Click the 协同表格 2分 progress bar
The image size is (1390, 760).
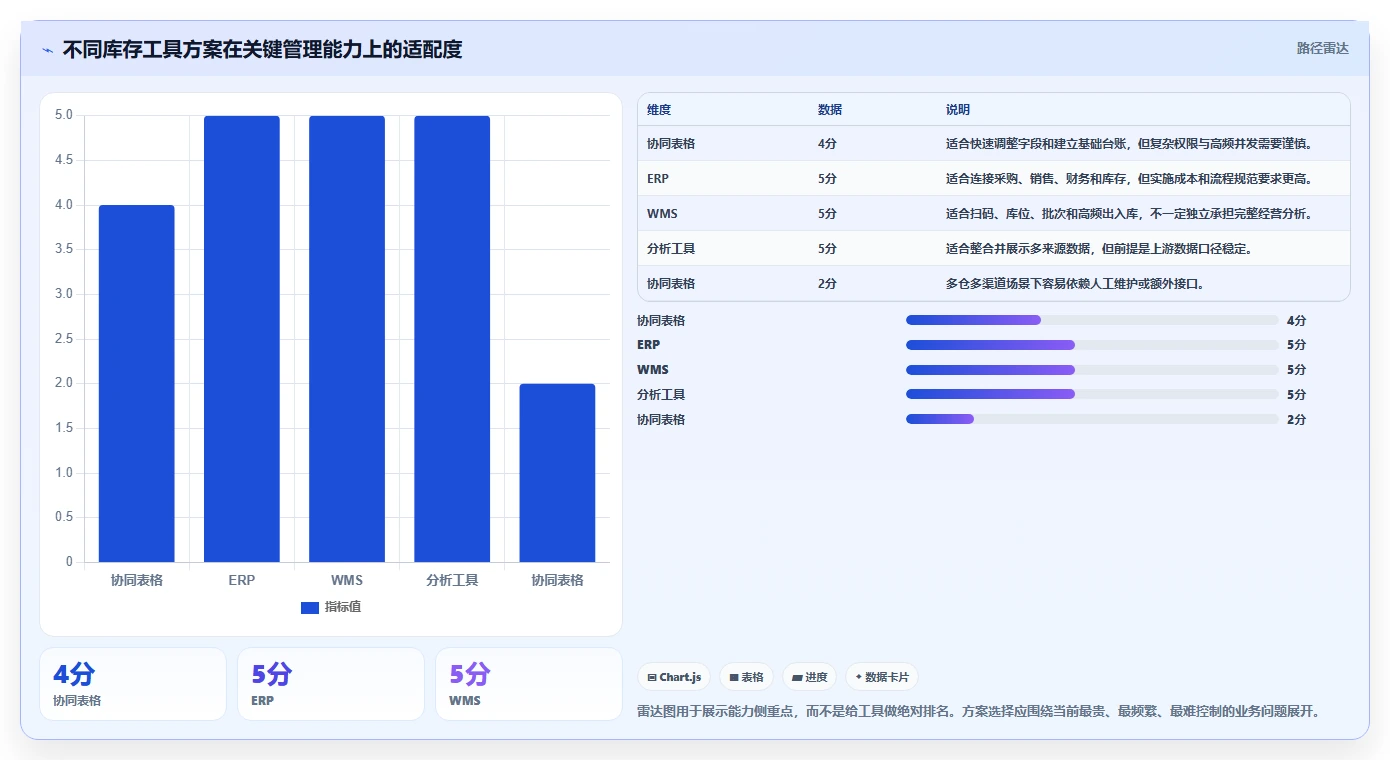click(1092, 419)
